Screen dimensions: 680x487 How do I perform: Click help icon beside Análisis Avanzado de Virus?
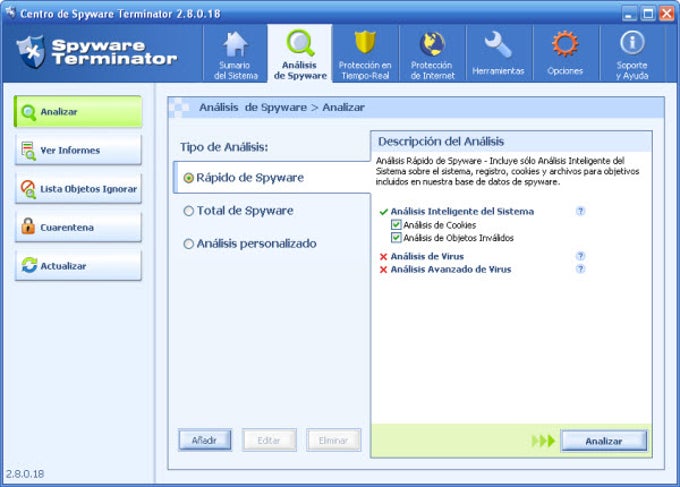(580, 269)
